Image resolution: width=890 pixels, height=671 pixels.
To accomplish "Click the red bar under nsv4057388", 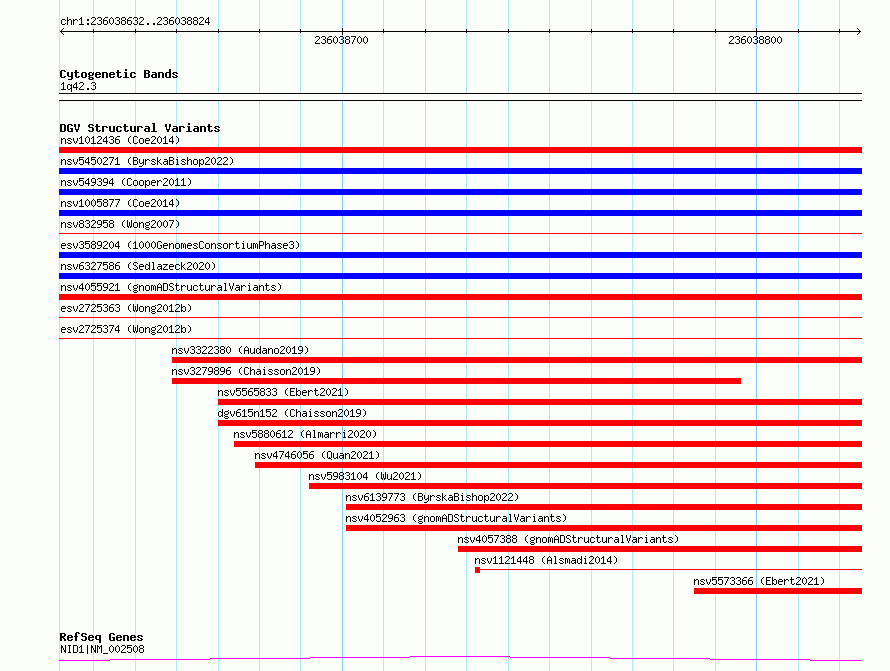I will [x=660, y=549].
